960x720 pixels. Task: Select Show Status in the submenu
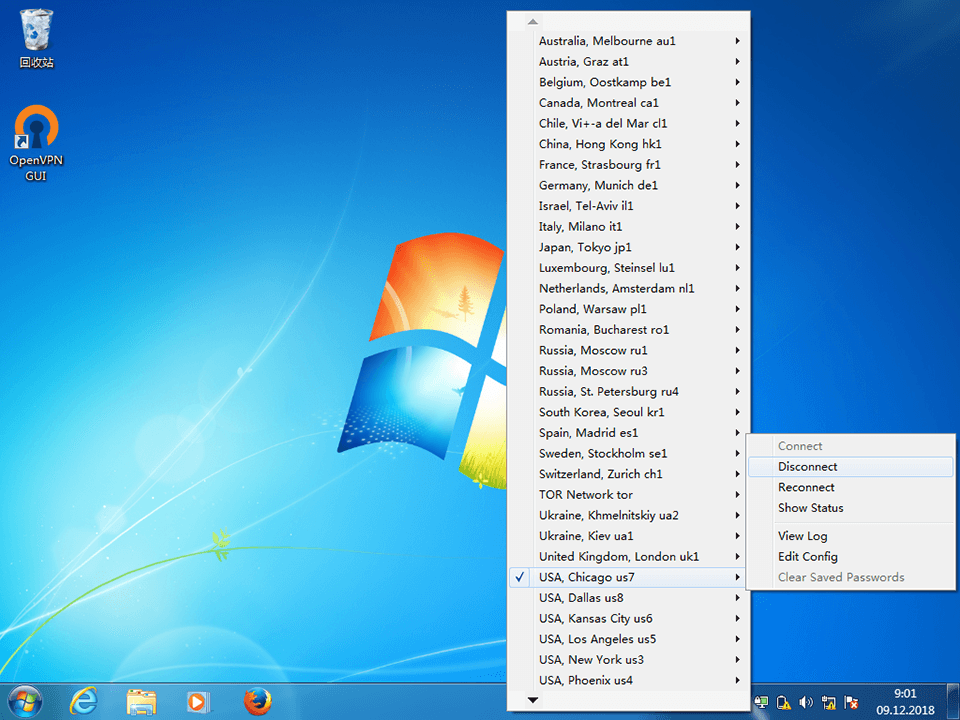coord(850,508)
